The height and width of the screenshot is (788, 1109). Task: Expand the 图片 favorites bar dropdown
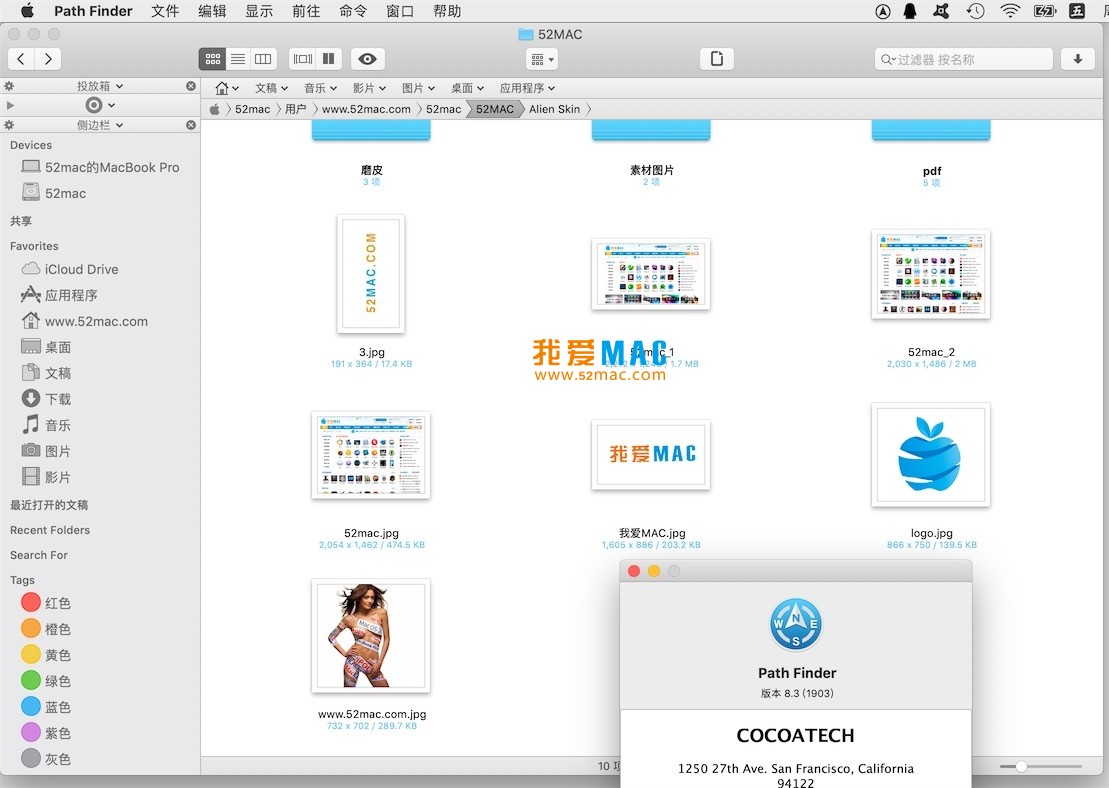point(418,88)
